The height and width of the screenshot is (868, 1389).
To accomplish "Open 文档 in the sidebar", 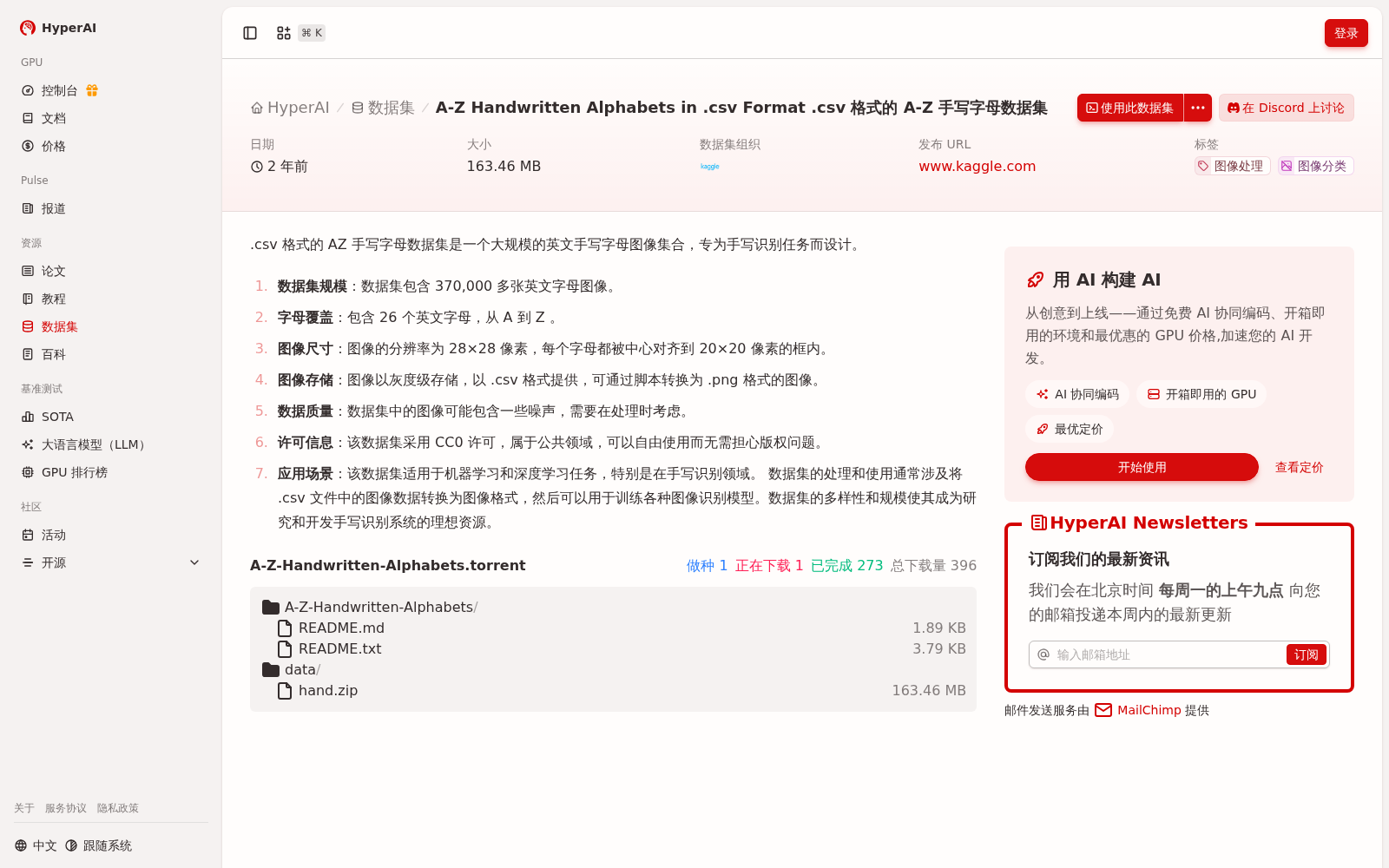I will tap(54, 118).
